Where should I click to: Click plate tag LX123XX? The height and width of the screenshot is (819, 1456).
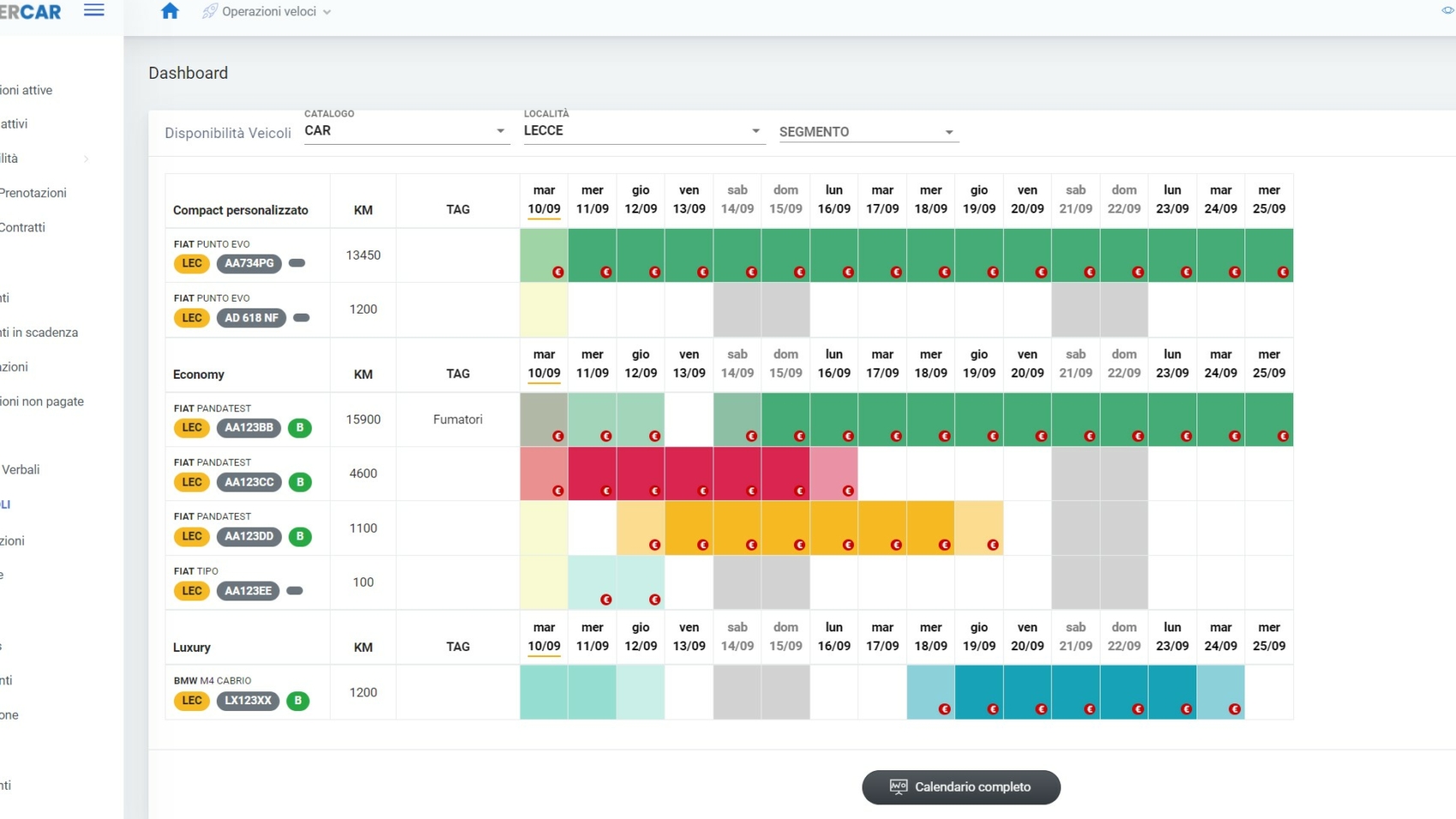pos(248,701)
